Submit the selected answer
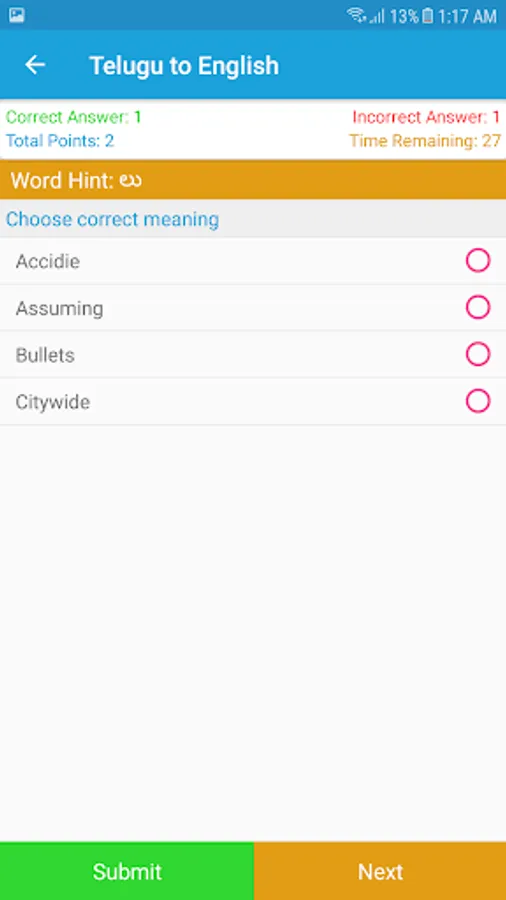Image resolution: width=506 pixels, height=900 pixels. point(127,871)
